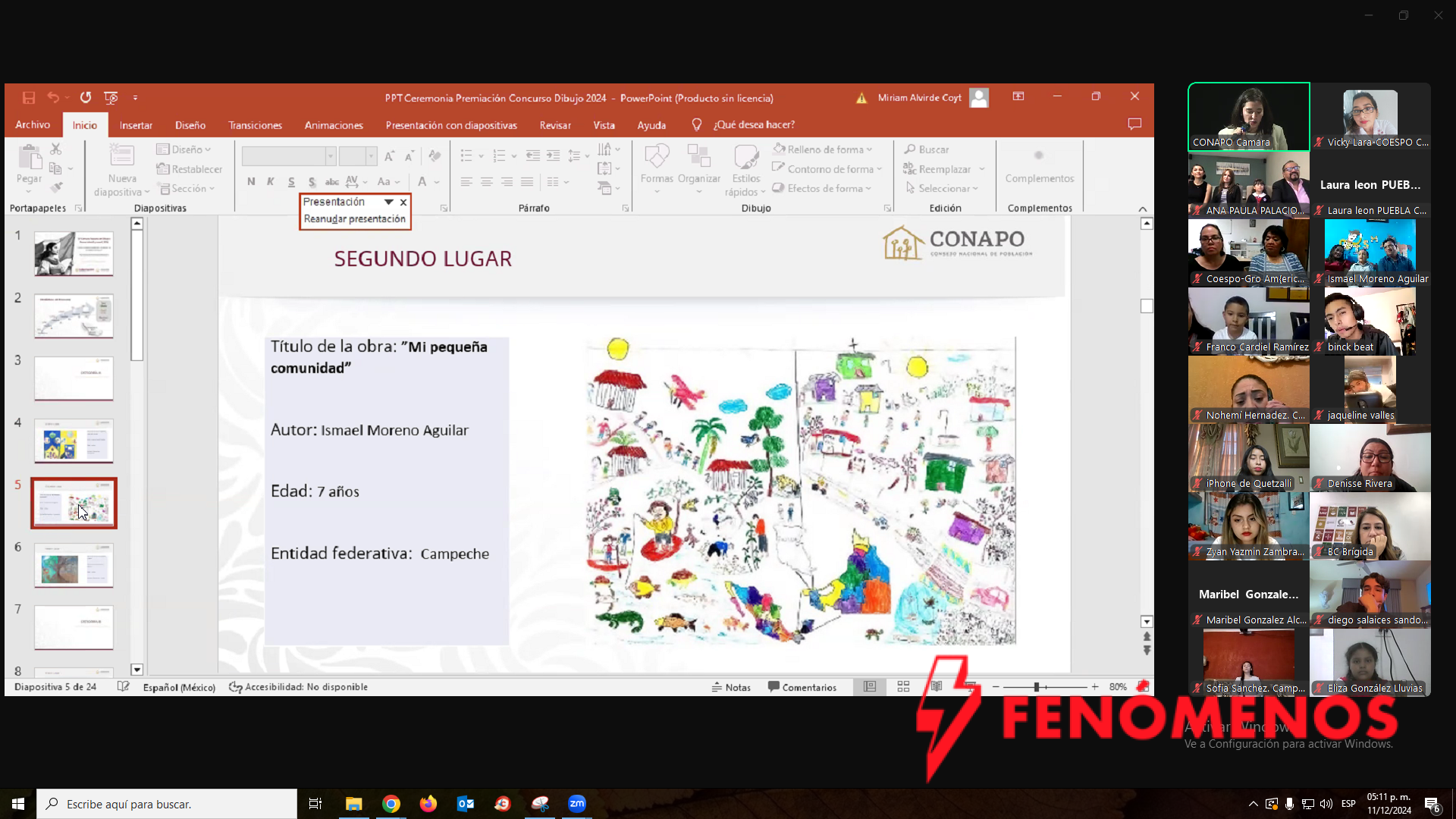Toggle justify text alignment
The width and height of the screenshot is (1456, 819).
coord(527,181)
